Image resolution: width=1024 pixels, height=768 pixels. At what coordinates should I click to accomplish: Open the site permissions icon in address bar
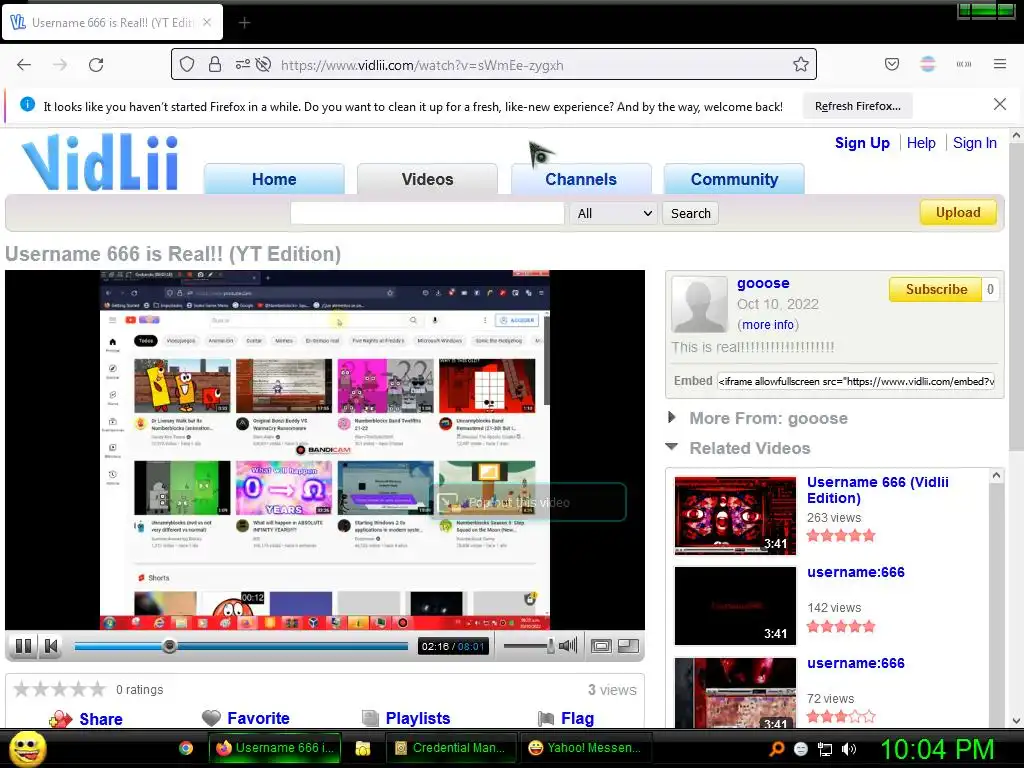242,64
